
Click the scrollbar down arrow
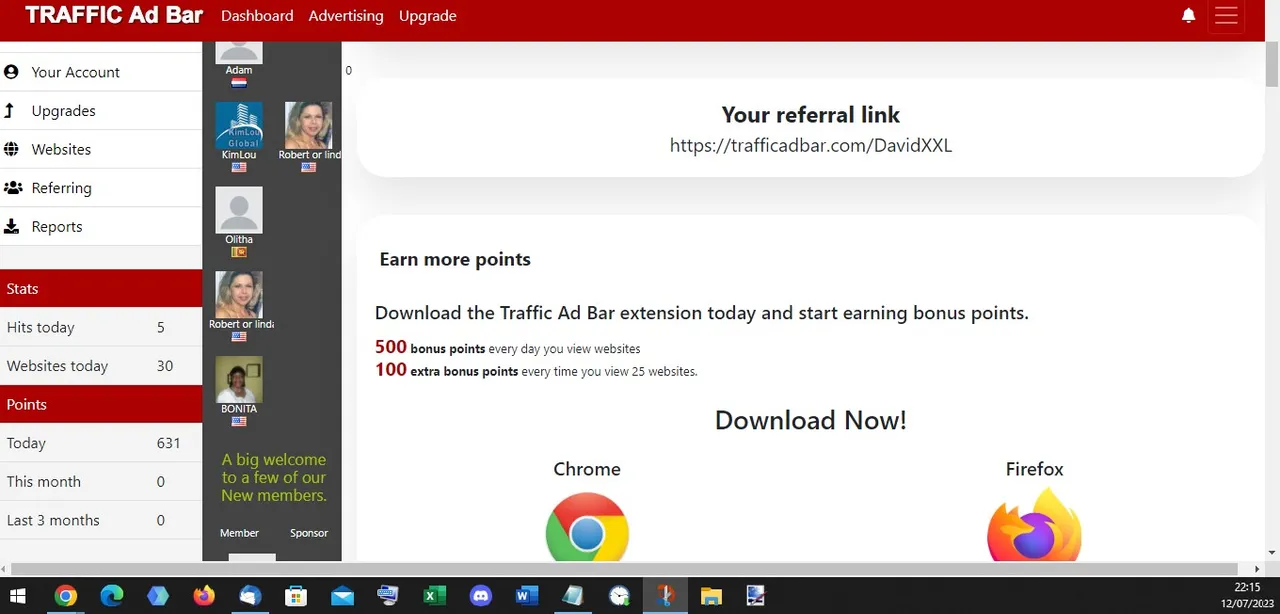click(x=1272, y=552)
